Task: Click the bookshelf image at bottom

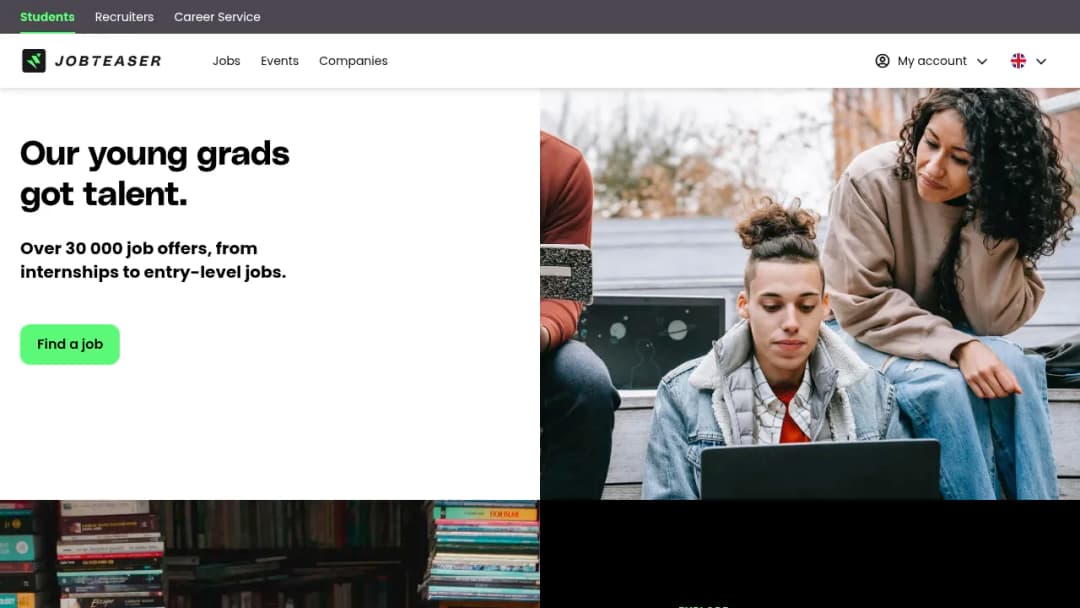Action: tap(270, 554)
